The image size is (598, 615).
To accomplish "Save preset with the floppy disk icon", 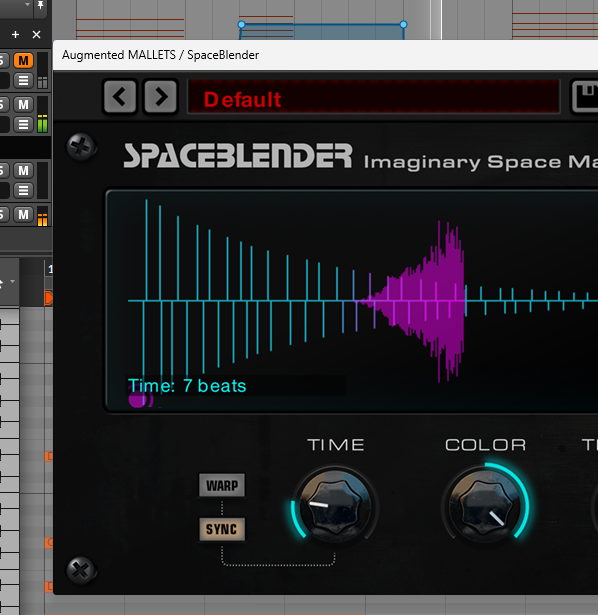I will coord(585,96).
